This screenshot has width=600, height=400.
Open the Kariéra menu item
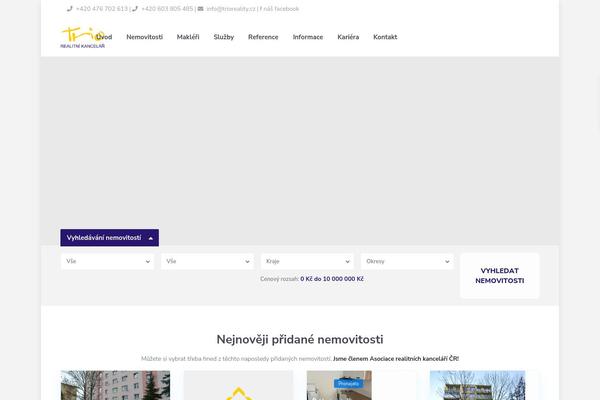click(348, 37)
